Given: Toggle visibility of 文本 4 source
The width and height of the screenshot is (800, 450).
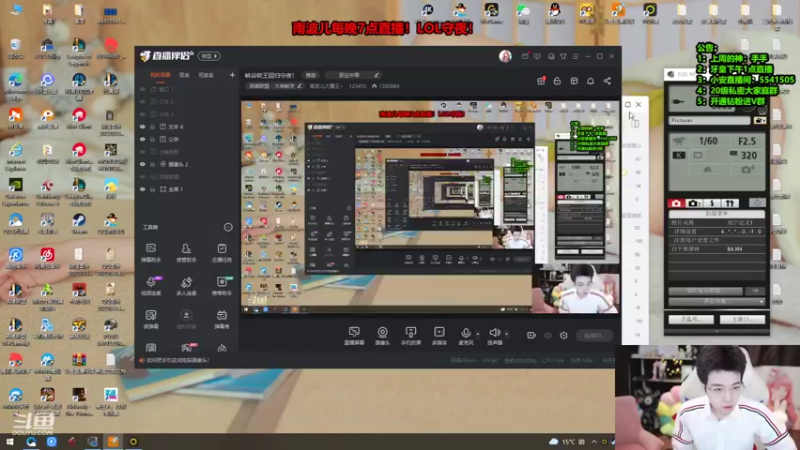Looking at the screenshot, I should coord(142,127).
